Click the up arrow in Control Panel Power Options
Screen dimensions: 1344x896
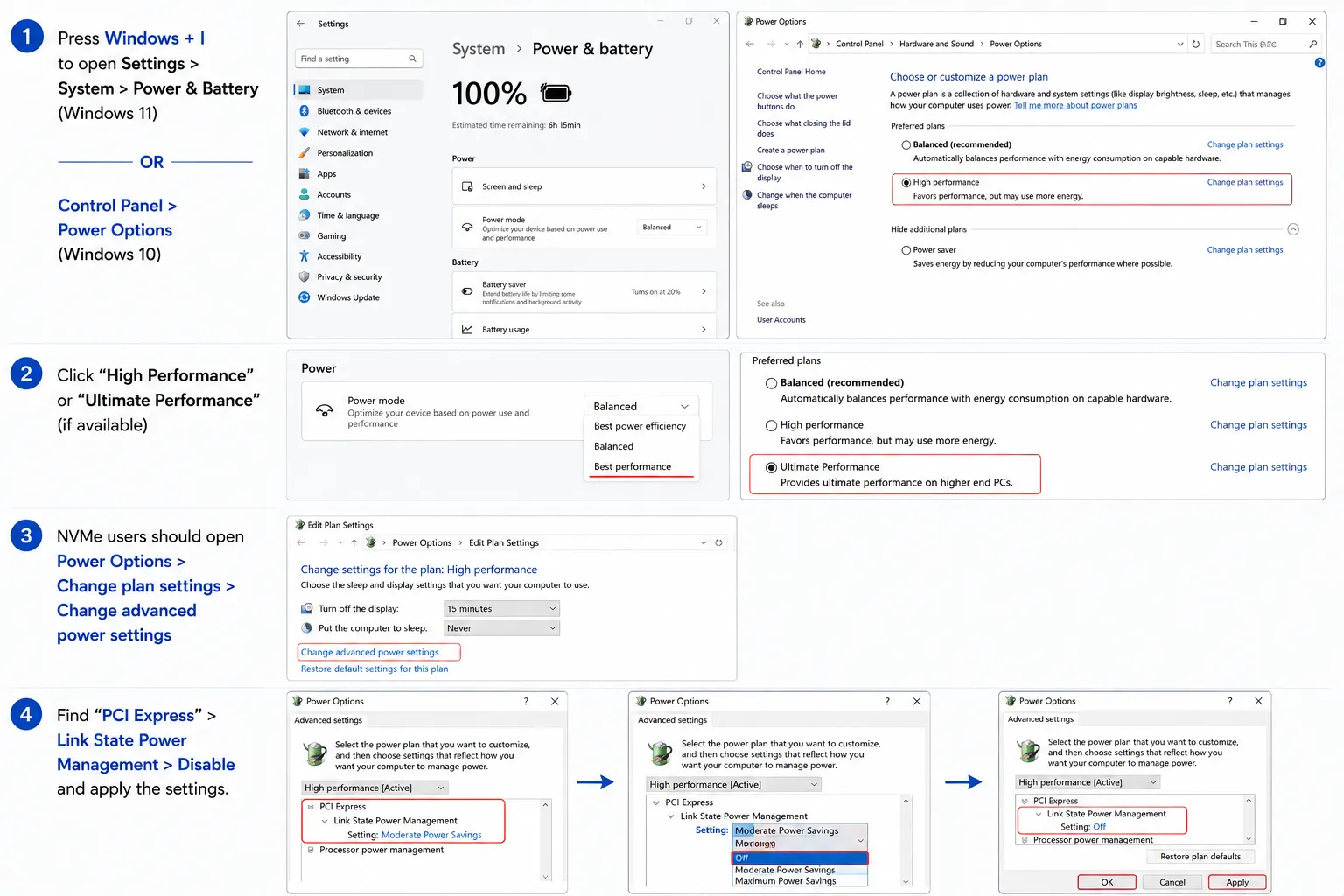(800, 44)
